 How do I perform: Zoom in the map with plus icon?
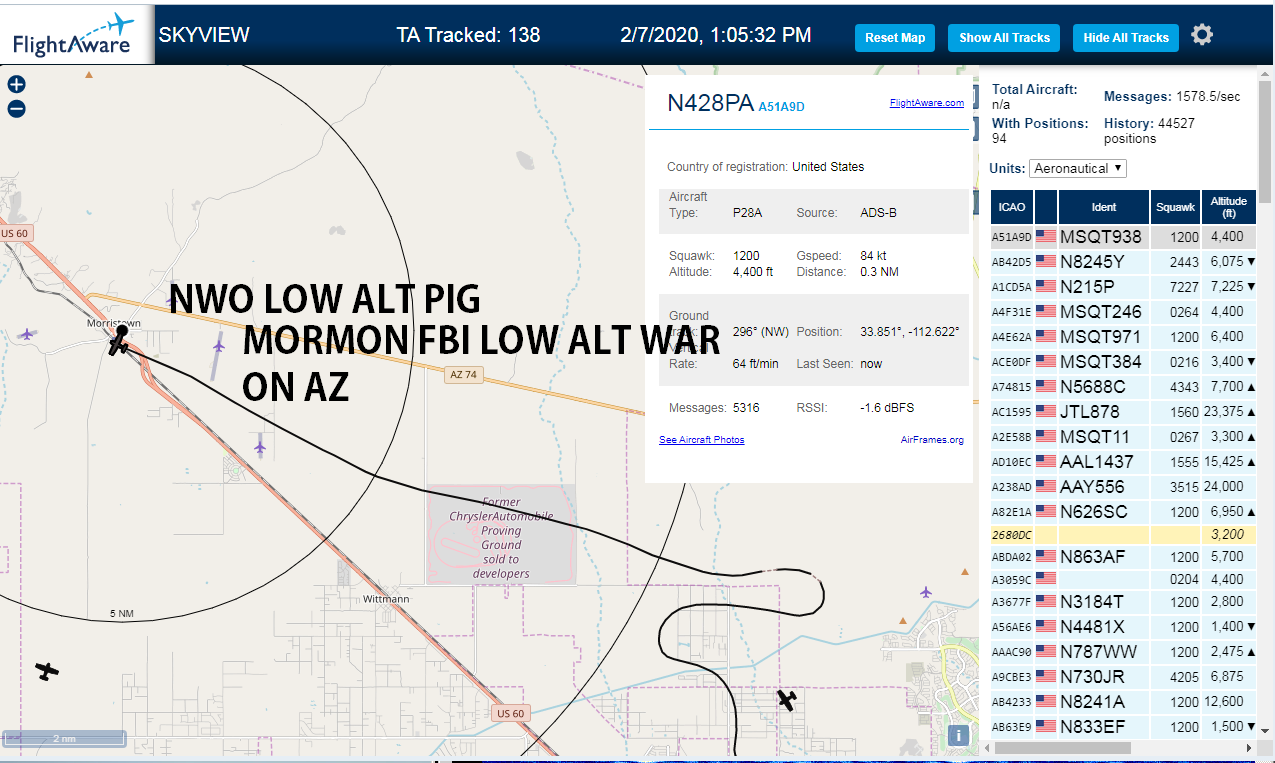(16, 85)
